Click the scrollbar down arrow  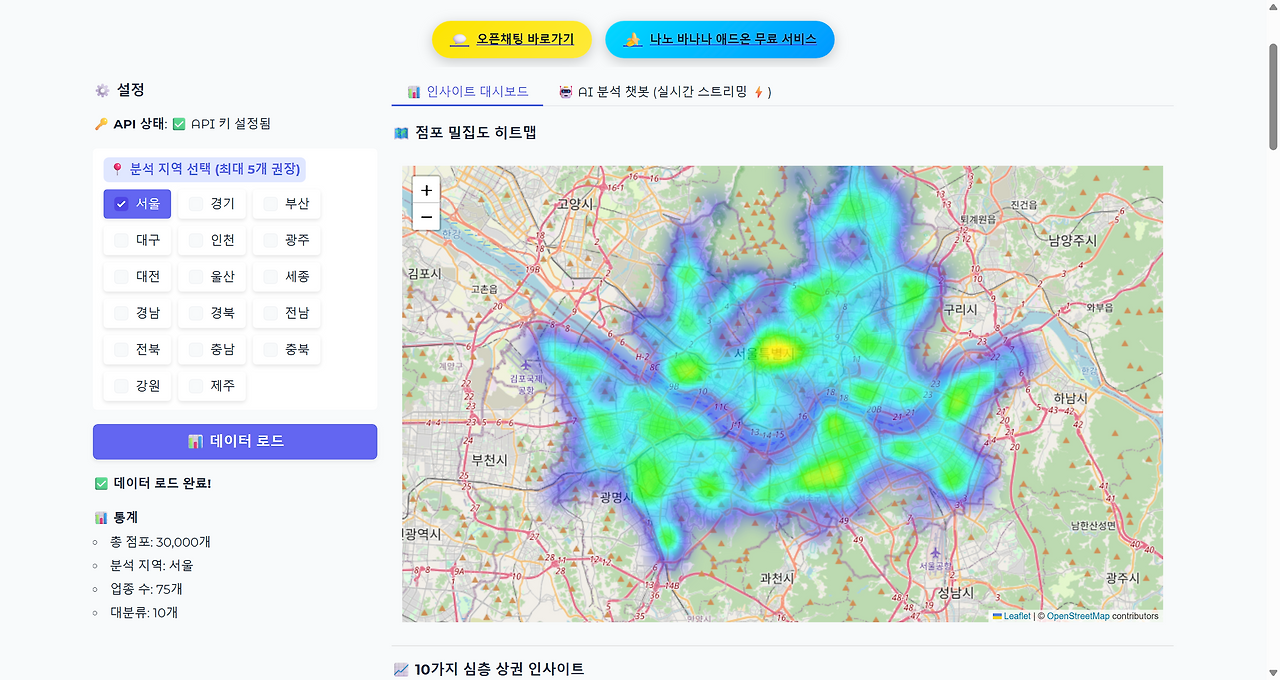coord(1273,672)
